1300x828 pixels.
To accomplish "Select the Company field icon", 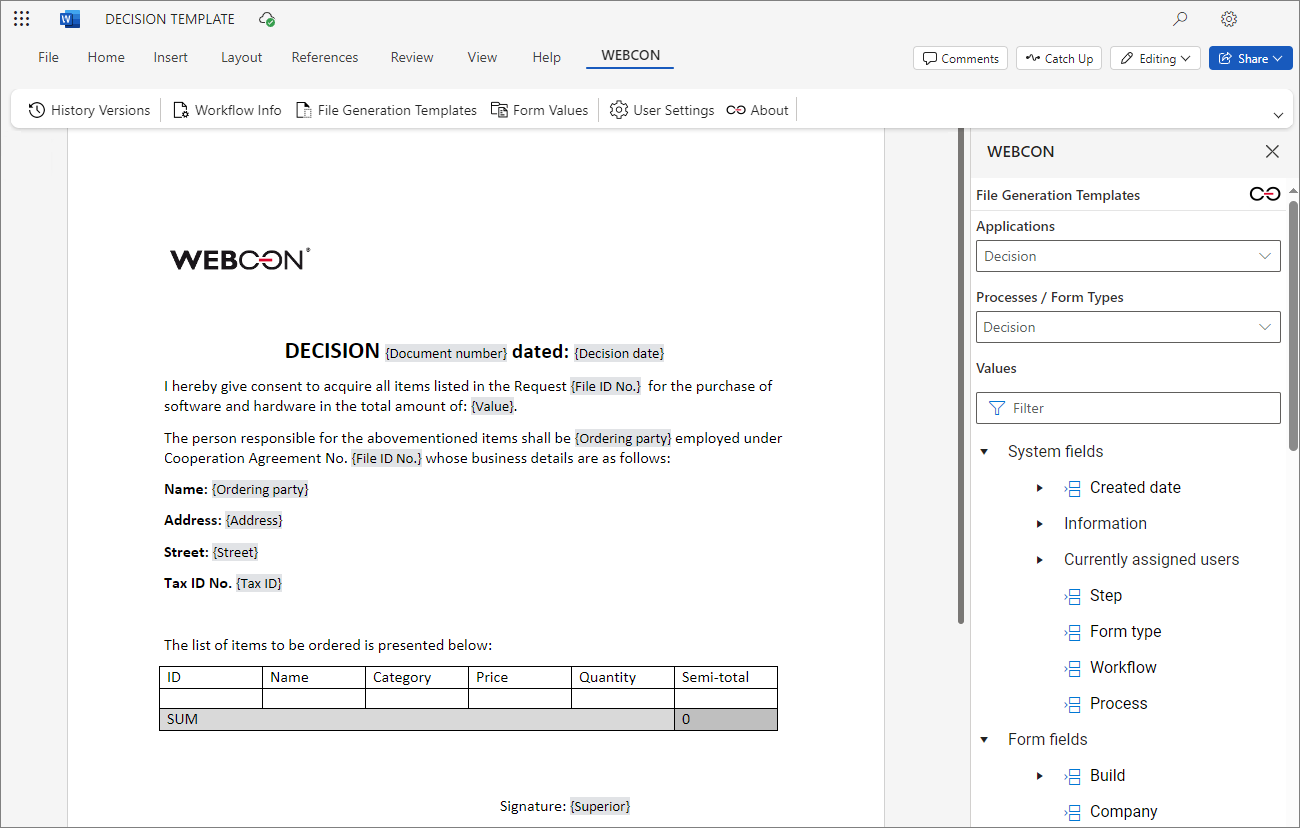I will pyautogui.click(x=1073, y=812).
